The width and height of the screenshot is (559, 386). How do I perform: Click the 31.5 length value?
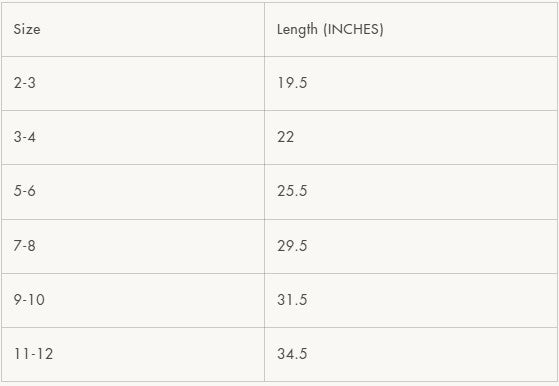pyautogui.click(x=292, y=300)
